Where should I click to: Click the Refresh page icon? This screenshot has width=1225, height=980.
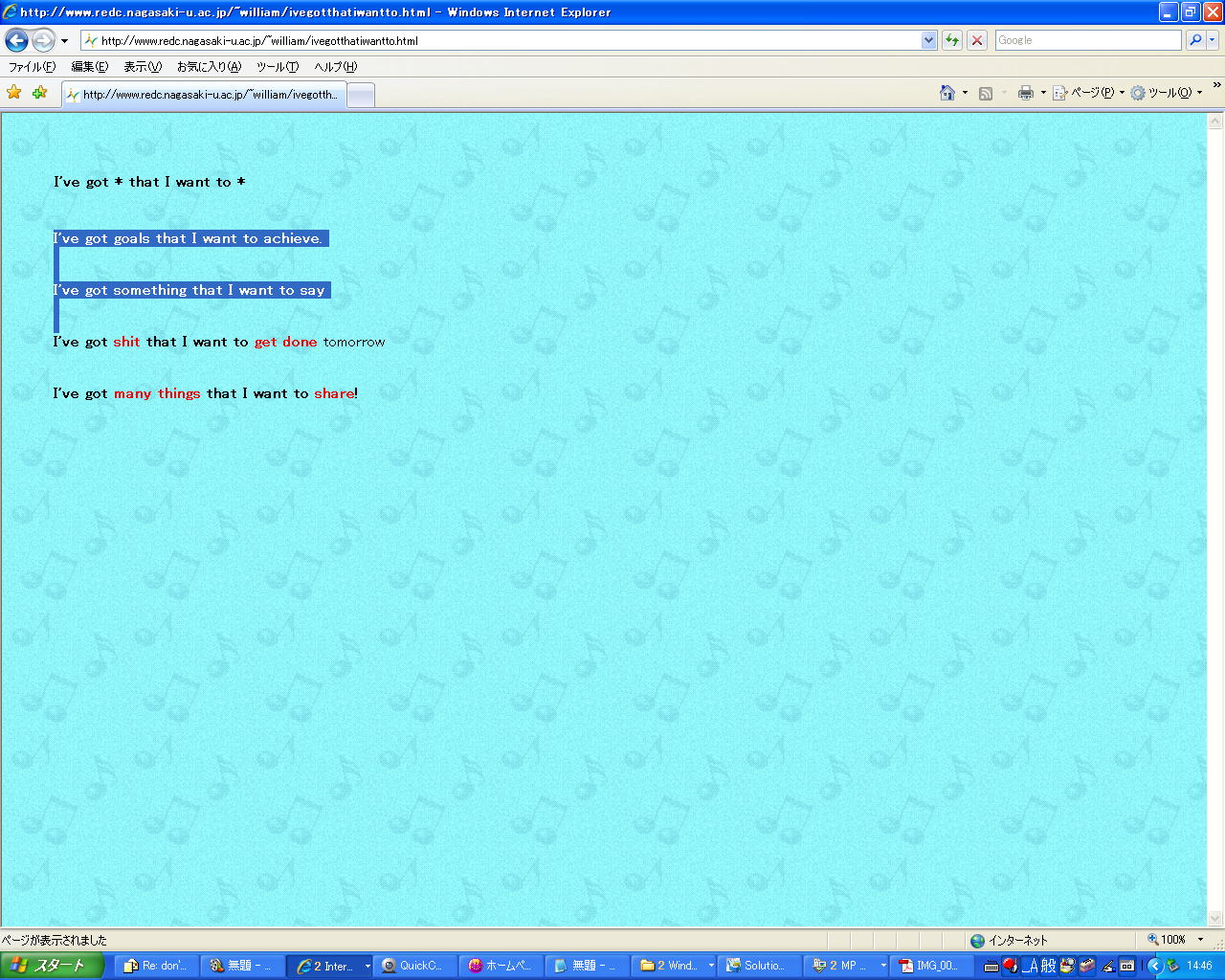coord(951,40)
